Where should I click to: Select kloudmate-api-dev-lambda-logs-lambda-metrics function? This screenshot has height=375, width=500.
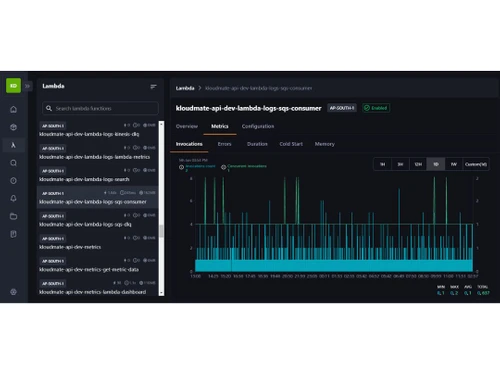[x=97, y=152]
